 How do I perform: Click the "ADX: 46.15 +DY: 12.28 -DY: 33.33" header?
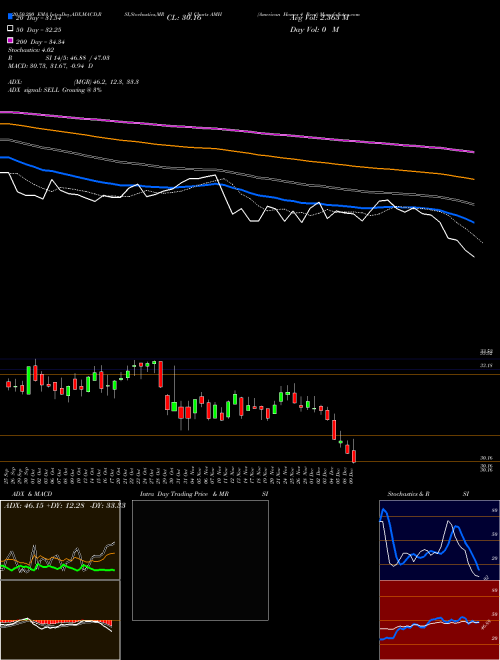[65, 506]
